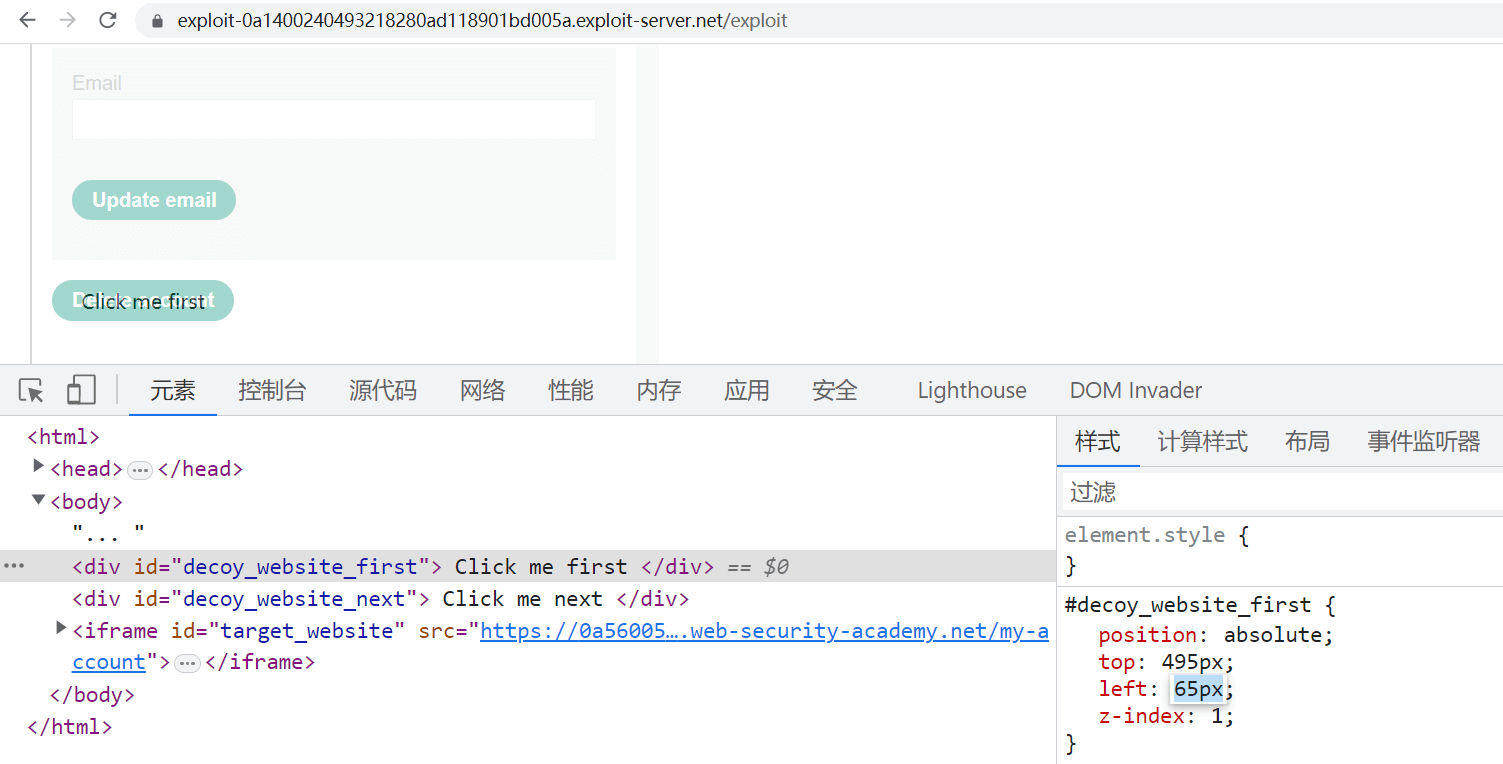
Task: Select the closing </html> tag row
Action: [70, 727]
